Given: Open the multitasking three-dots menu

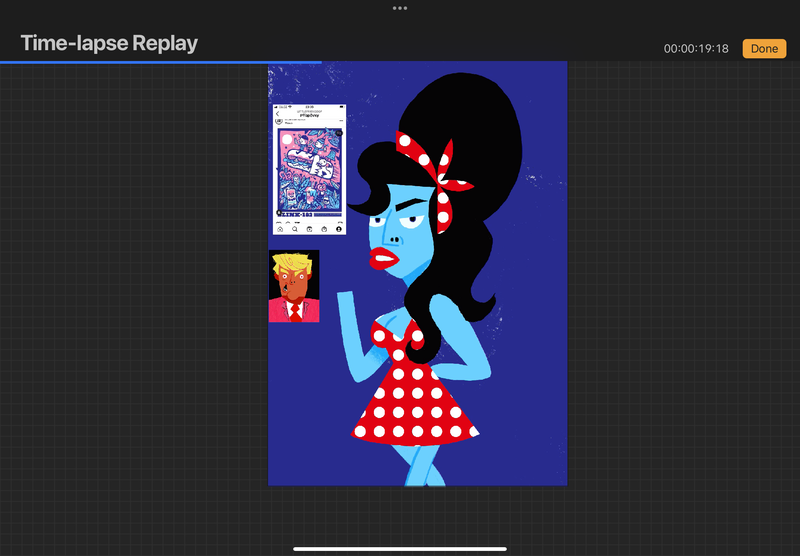Looking at the screenshot, I should point(400,8).
